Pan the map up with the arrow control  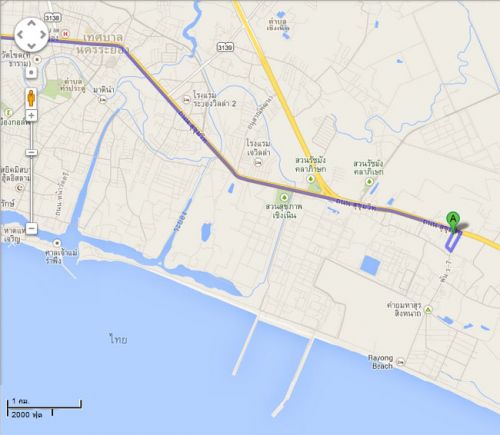(x=31, y=24)
